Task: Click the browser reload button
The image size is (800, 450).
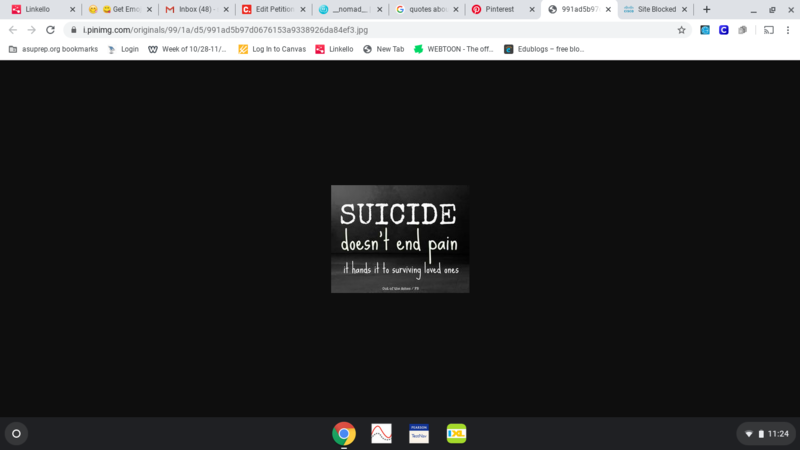Action: tap(50, 30)
